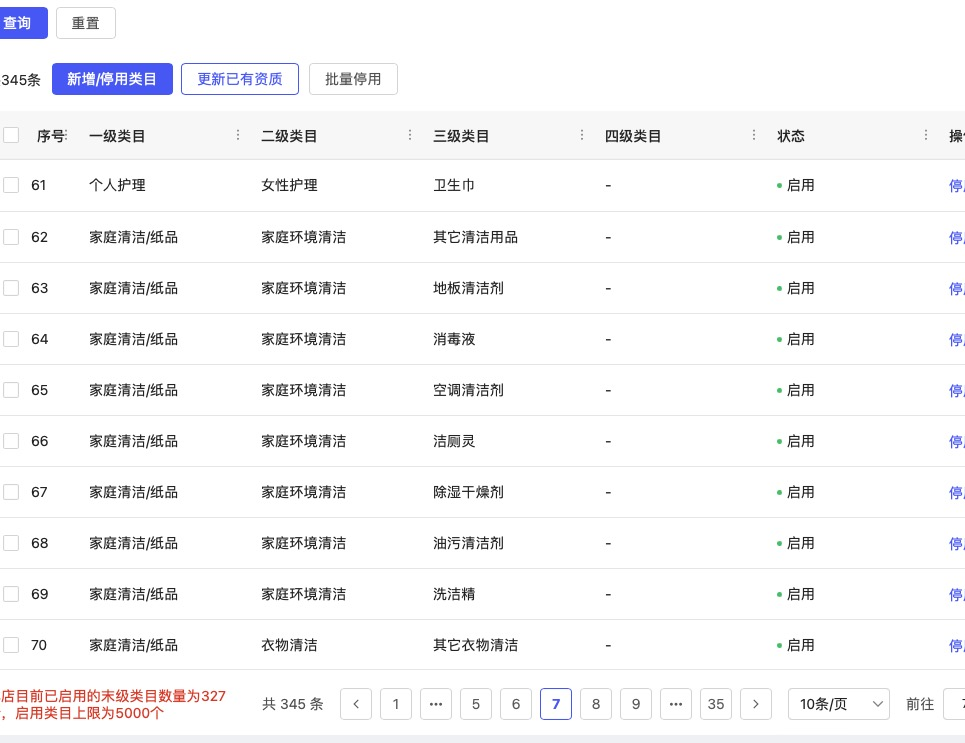Click 更新已有资质 button
The height and width of the screenshot is (743, 965).
[240, 79]
